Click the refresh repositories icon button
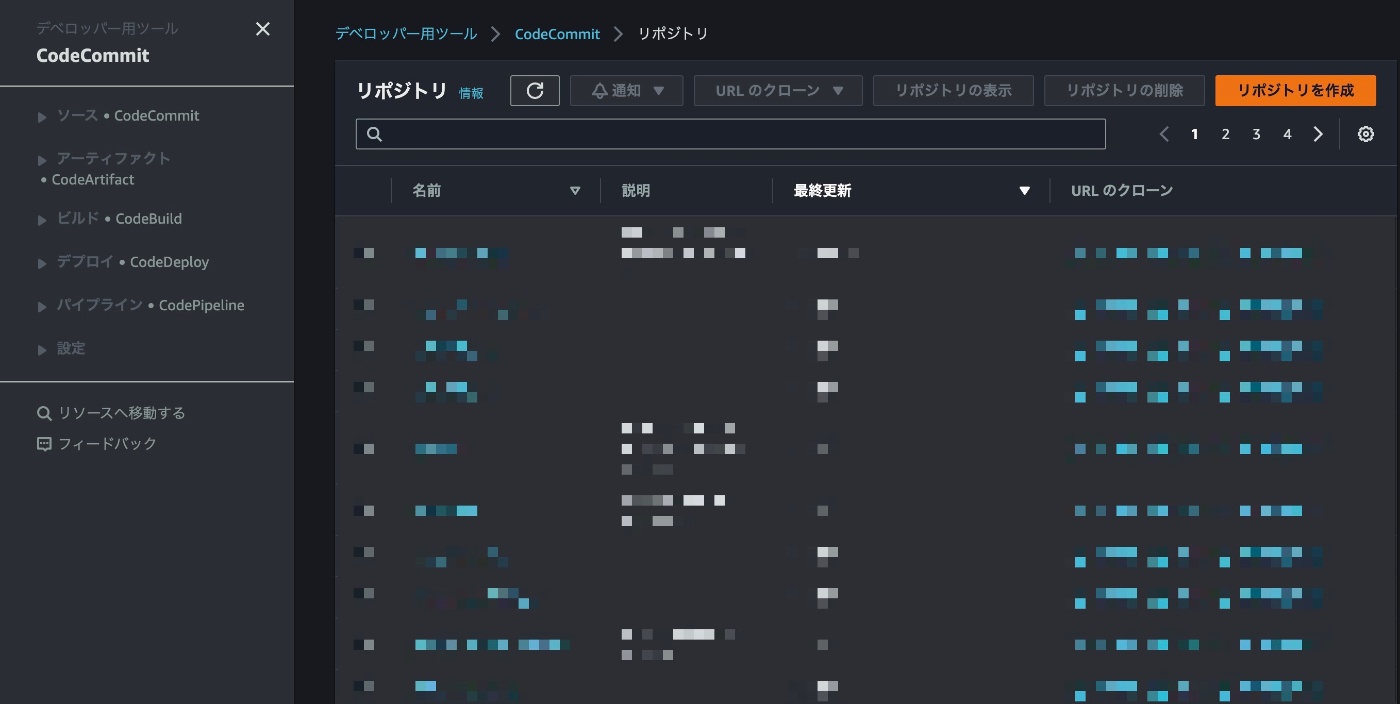This screenshot has width=1400, height=704. coord(535,90)
